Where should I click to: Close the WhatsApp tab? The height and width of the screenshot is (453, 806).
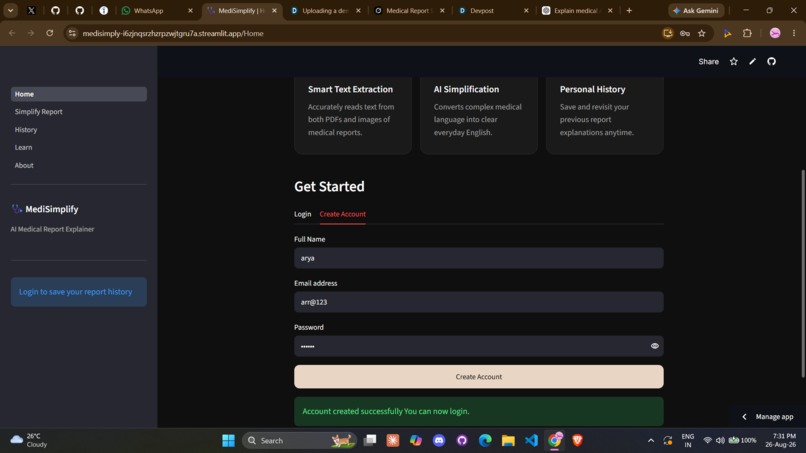tap(190, 10)
